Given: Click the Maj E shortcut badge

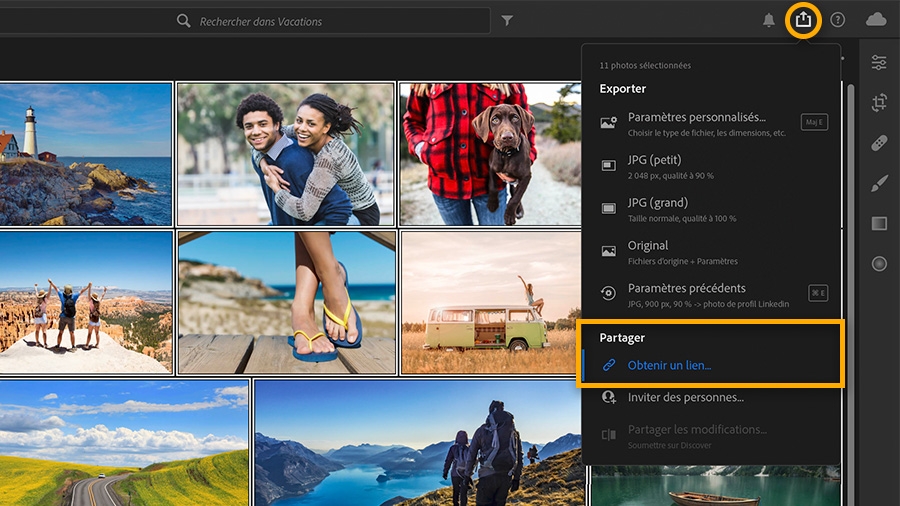Looking at the screenshot, I should 814,122.
